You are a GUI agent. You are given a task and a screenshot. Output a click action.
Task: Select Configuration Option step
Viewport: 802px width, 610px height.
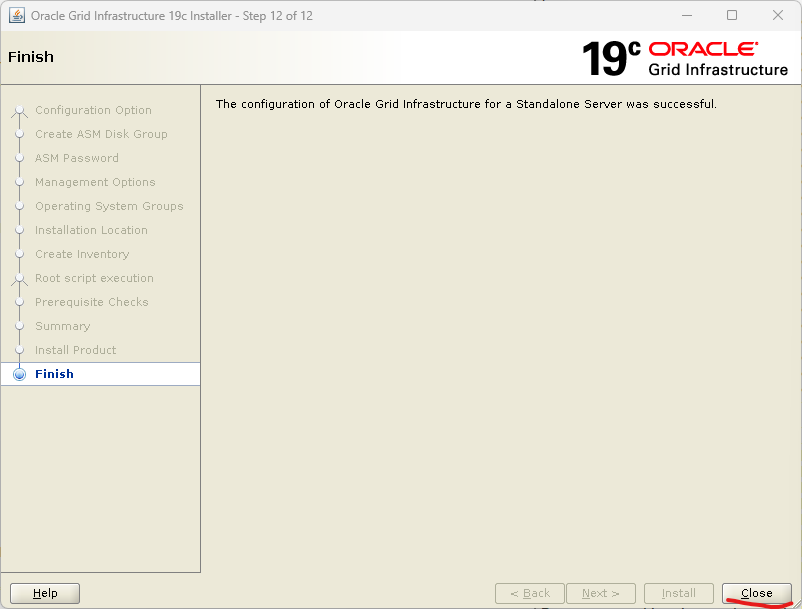tap(93, 110)
